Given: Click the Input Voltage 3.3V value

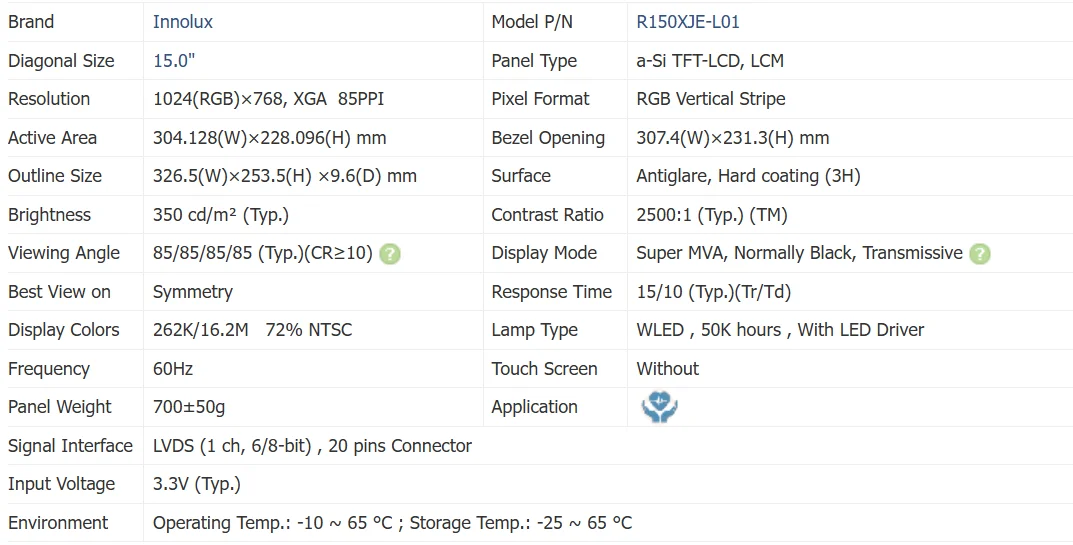Looking at the screenshot, I should 196,484.
